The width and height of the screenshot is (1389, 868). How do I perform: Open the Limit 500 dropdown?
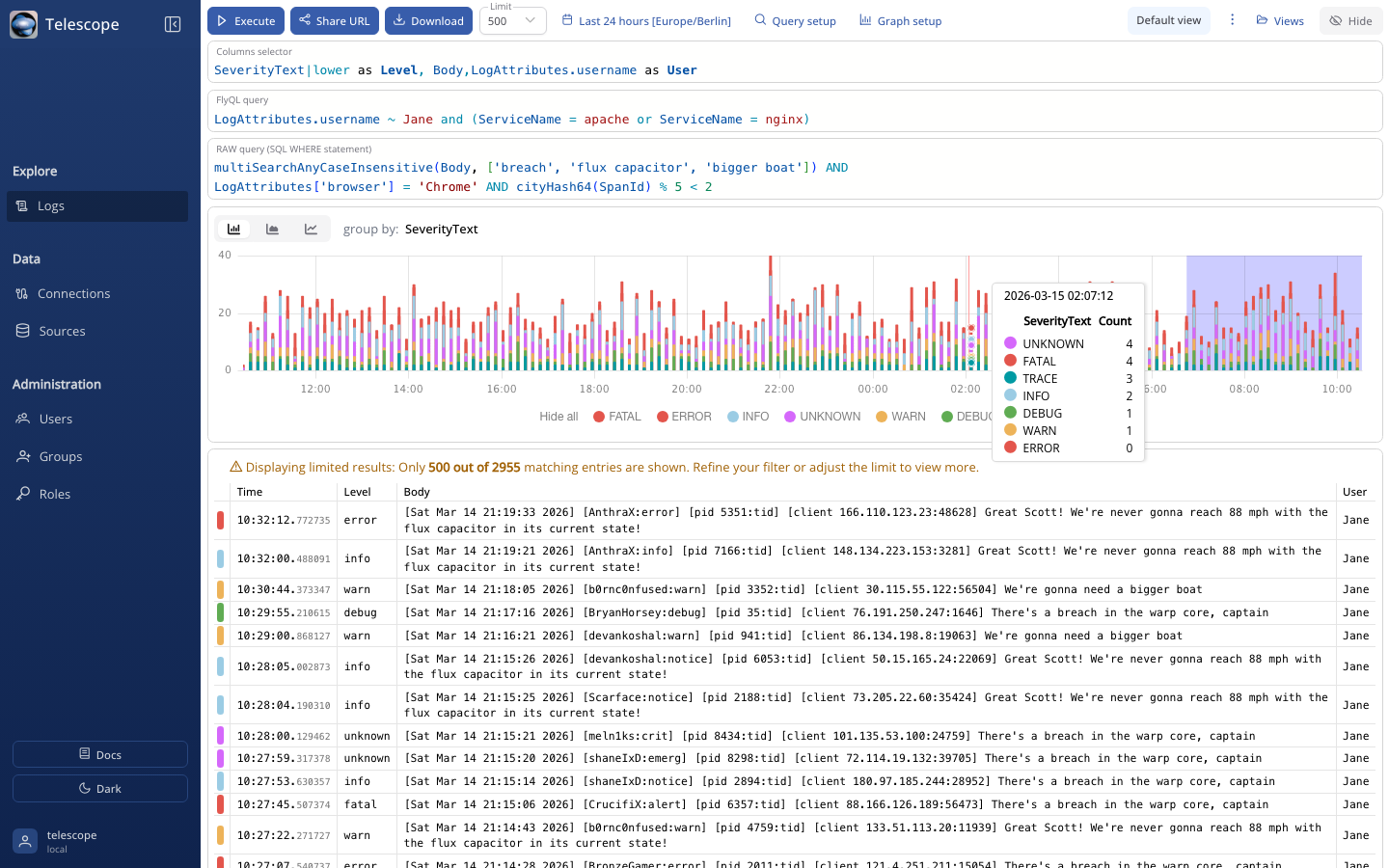[513, 20]
